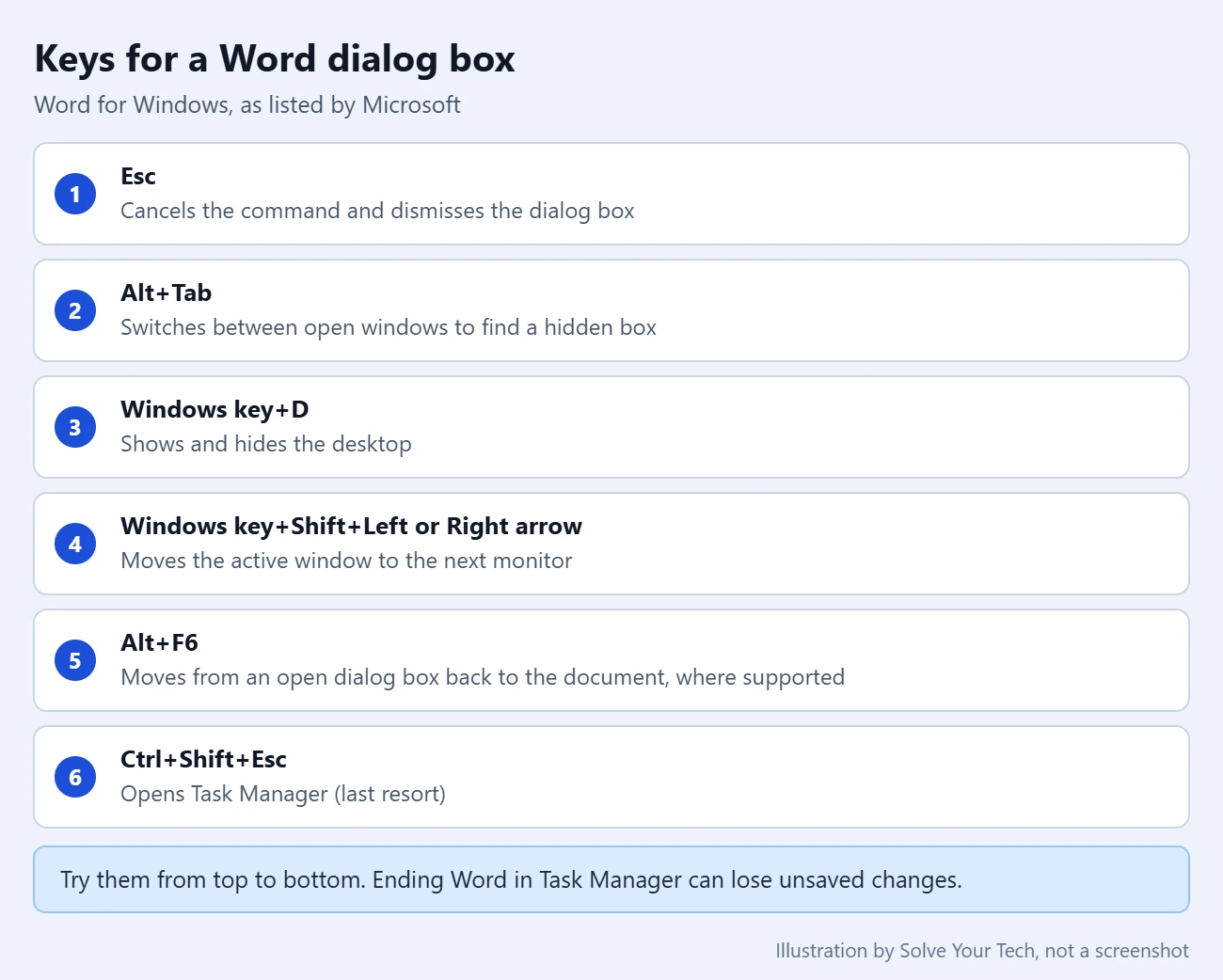Select the number 5 badge beside Alt+F6
This screenshot has width=1223, height=980.
(75, 660)
